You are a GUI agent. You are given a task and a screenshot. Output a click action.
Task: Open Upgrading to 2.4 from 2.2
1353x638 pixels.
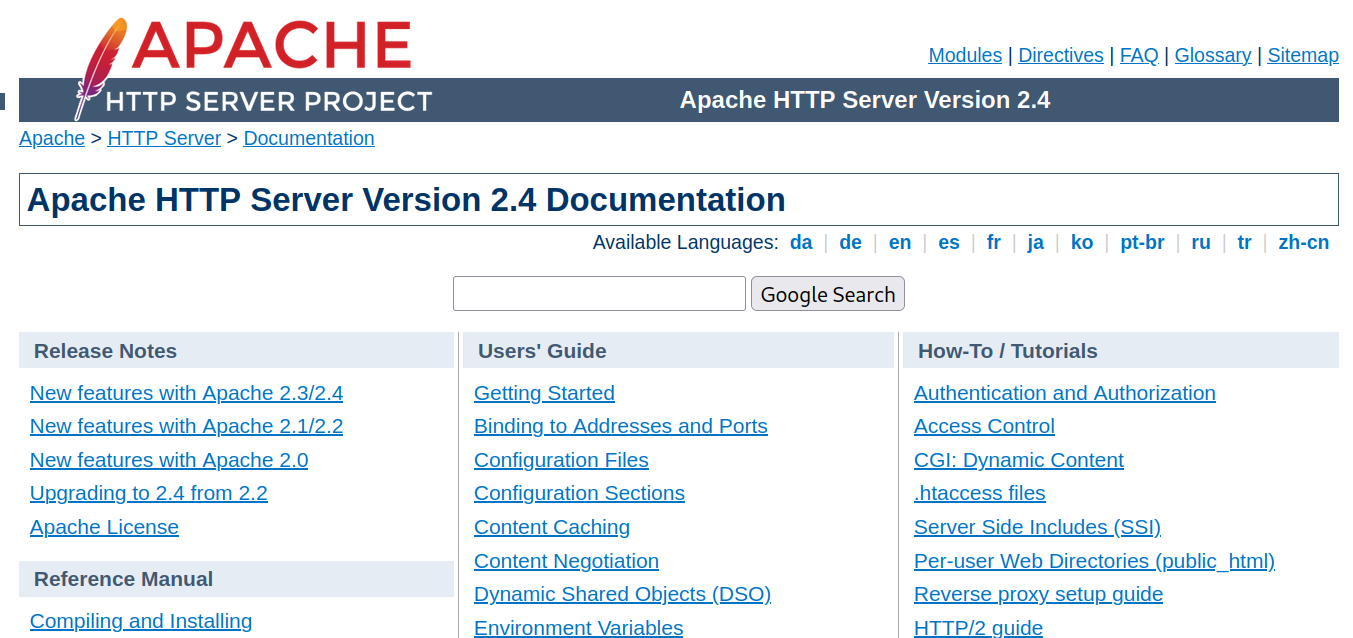pos(149,493)
